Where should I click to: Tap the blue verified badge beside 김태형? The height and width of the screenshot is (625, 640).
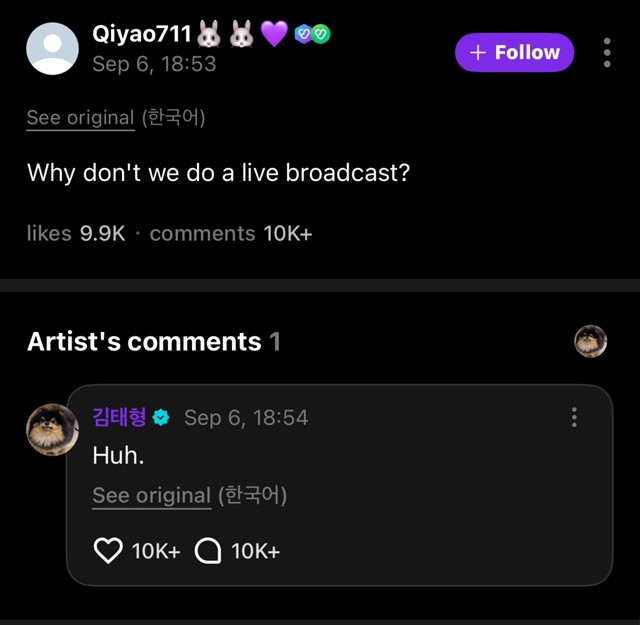point(161,418)
